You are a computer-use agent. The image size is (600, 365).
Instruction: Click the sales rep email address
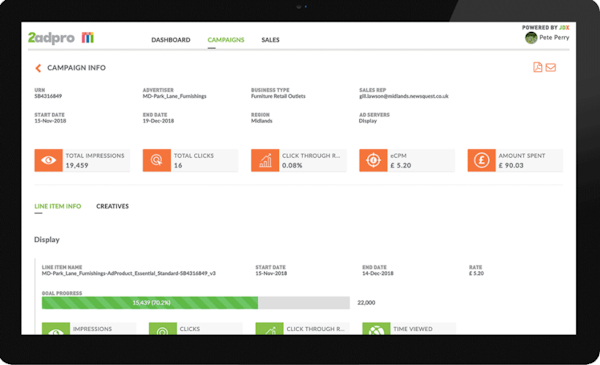tap(404, 96)
